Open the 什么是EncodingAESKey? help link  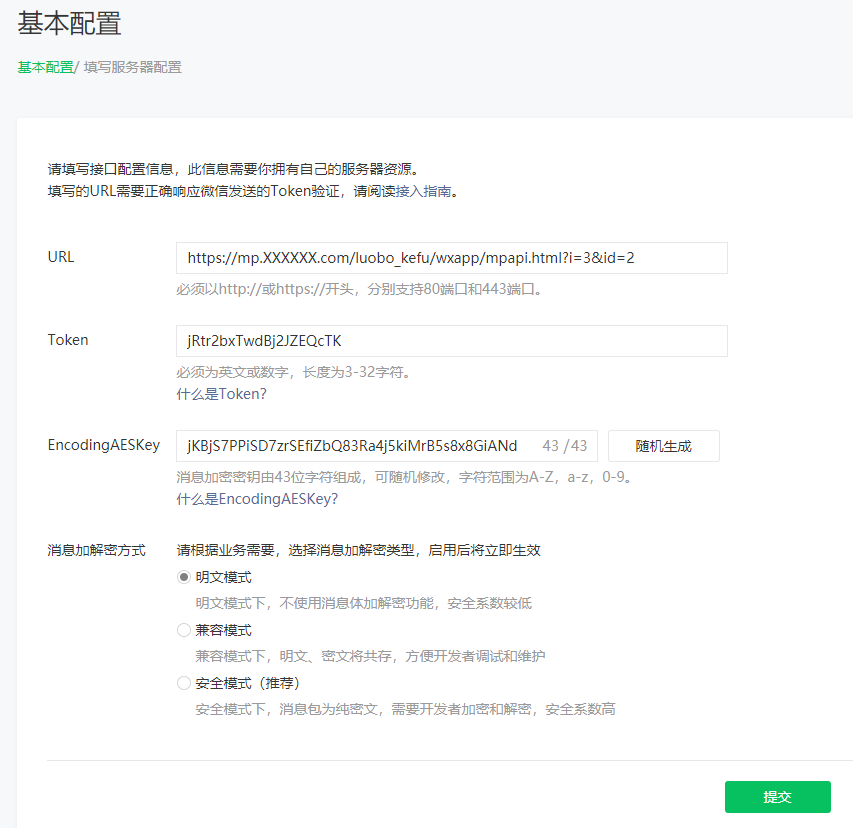[257, 499]
